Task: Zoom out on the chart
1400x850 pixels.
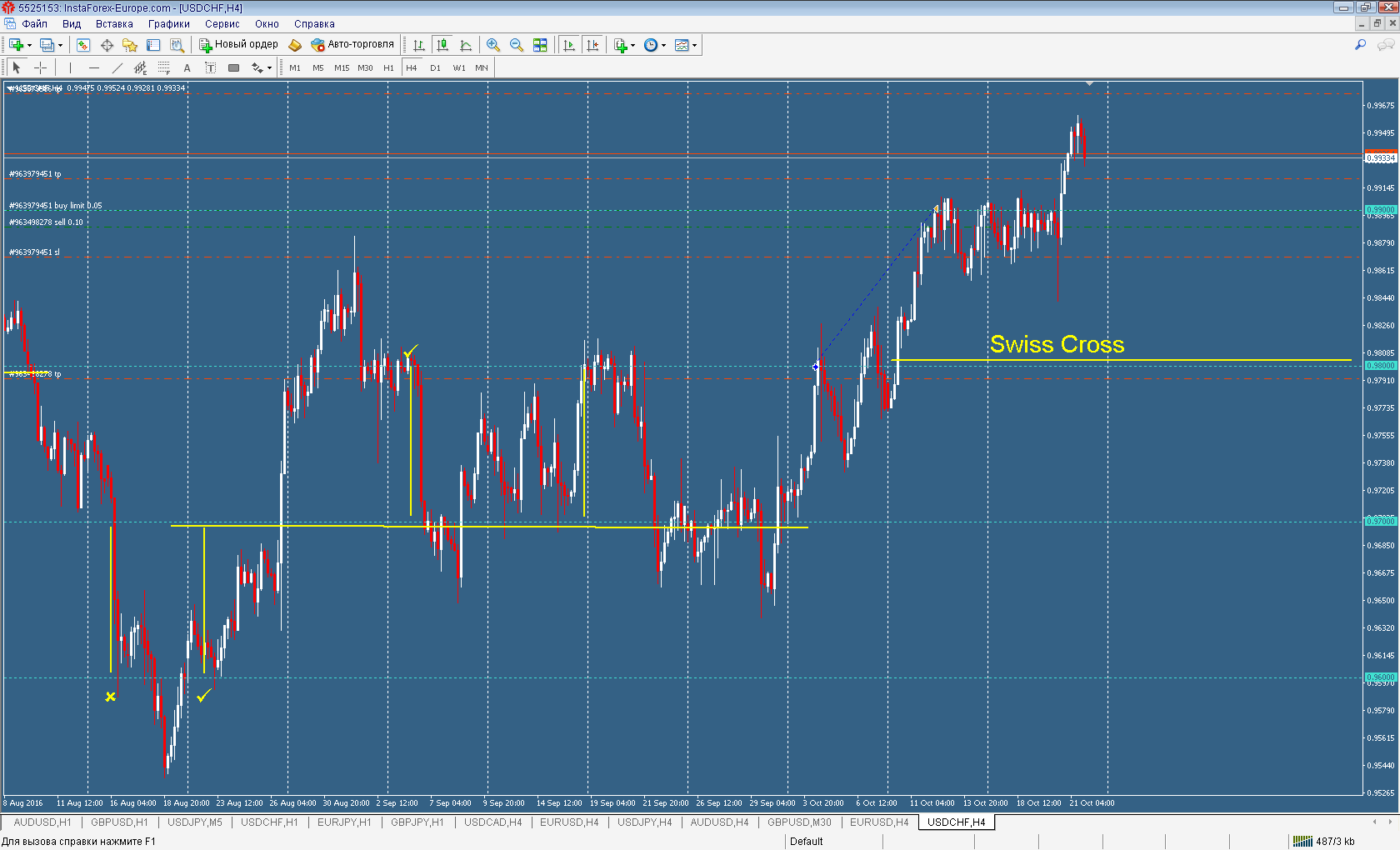Action: 517,45
